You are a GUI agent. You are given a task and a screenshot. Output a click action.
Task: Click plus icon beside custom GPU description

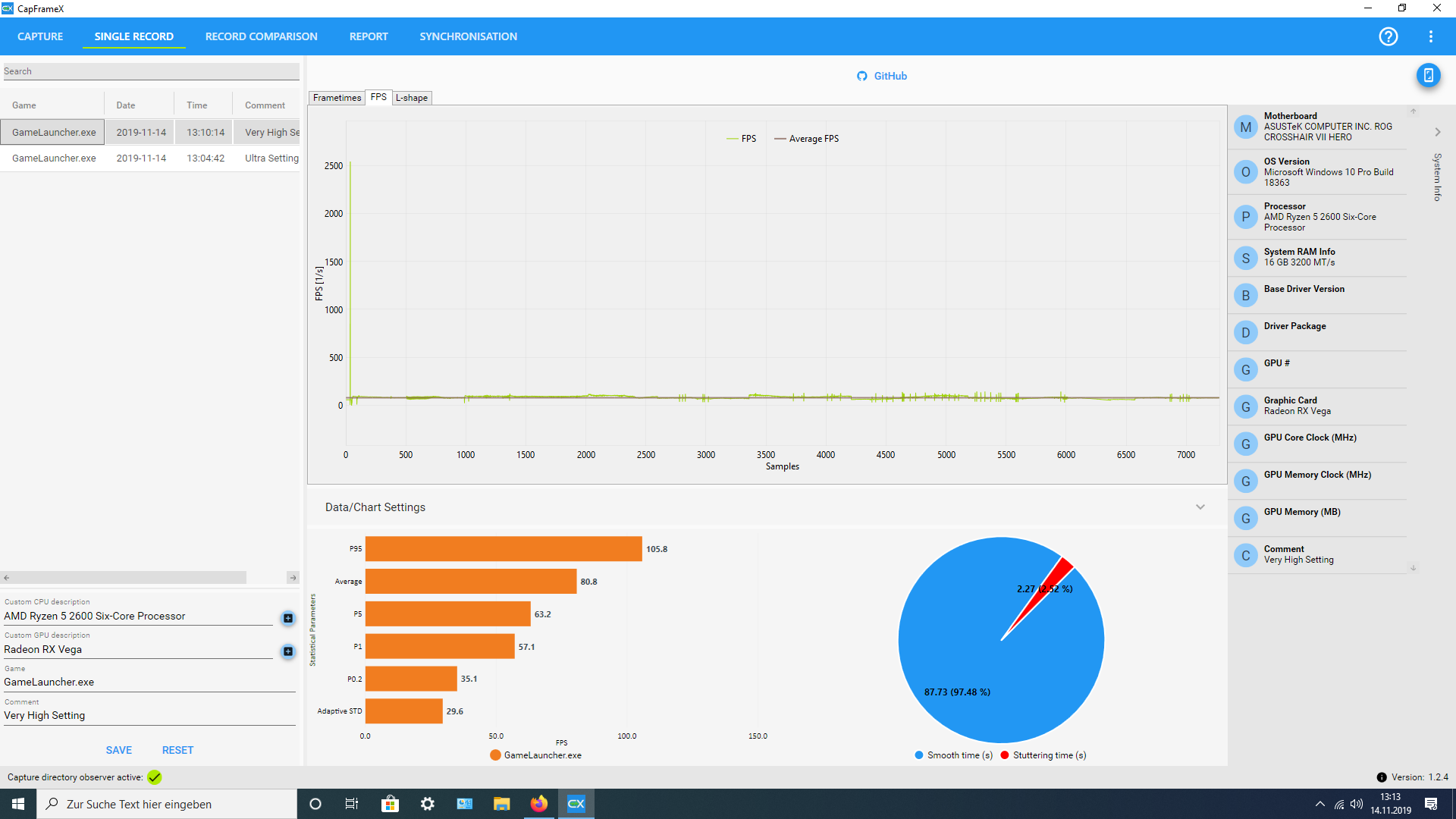288,651
